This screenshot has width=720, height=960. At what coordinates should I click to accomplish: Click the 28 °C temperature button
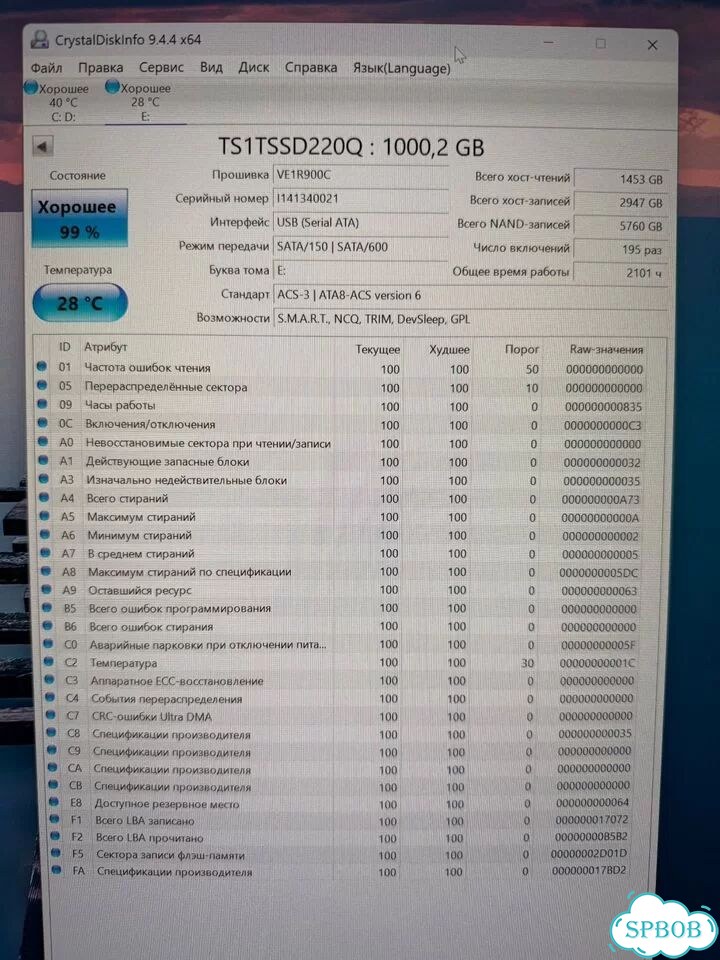(80, 302)
